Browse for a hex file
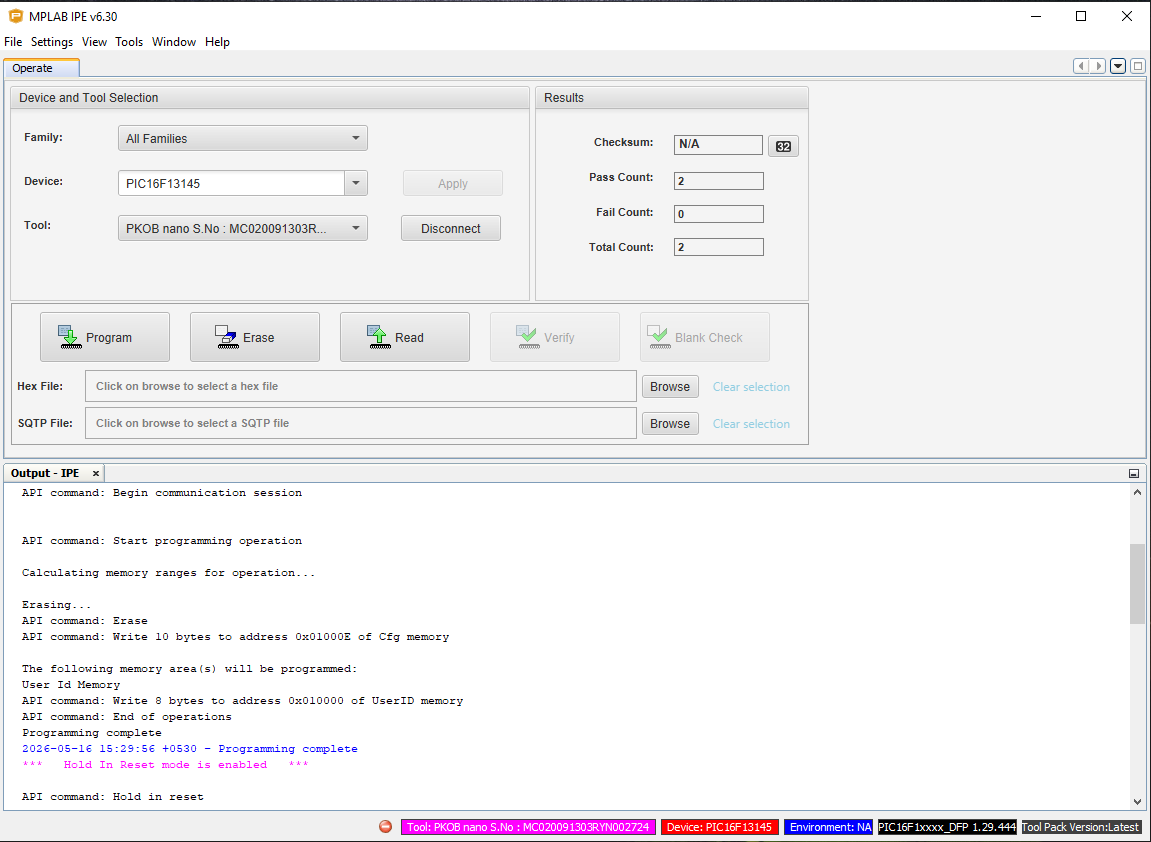 tap(670, 386)
